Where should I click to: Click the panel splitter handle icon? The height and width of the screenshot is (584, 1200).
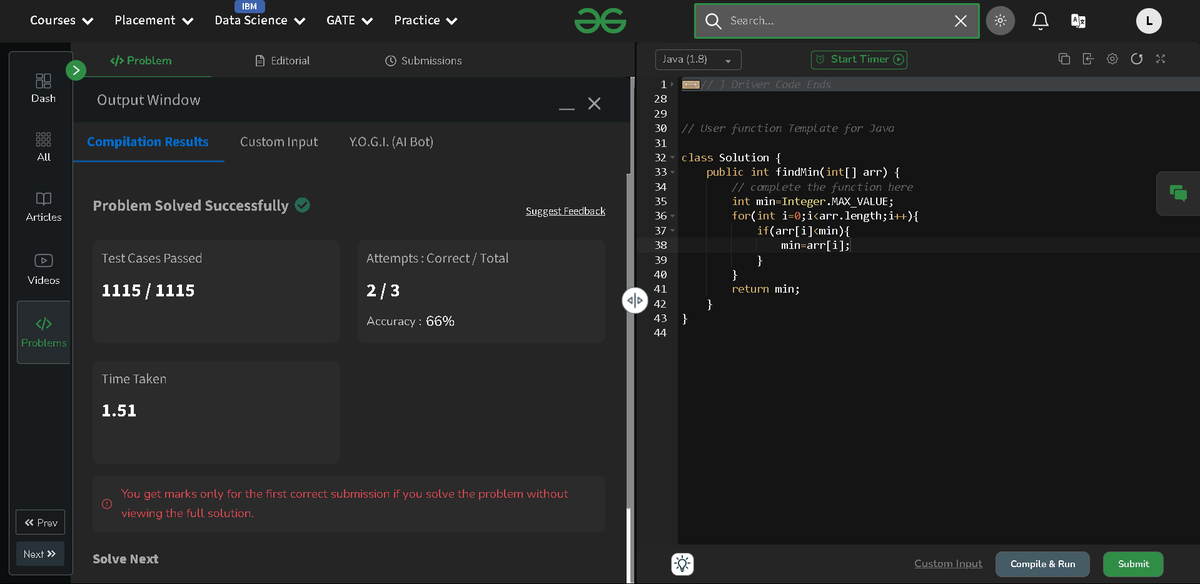pos(635,300)
